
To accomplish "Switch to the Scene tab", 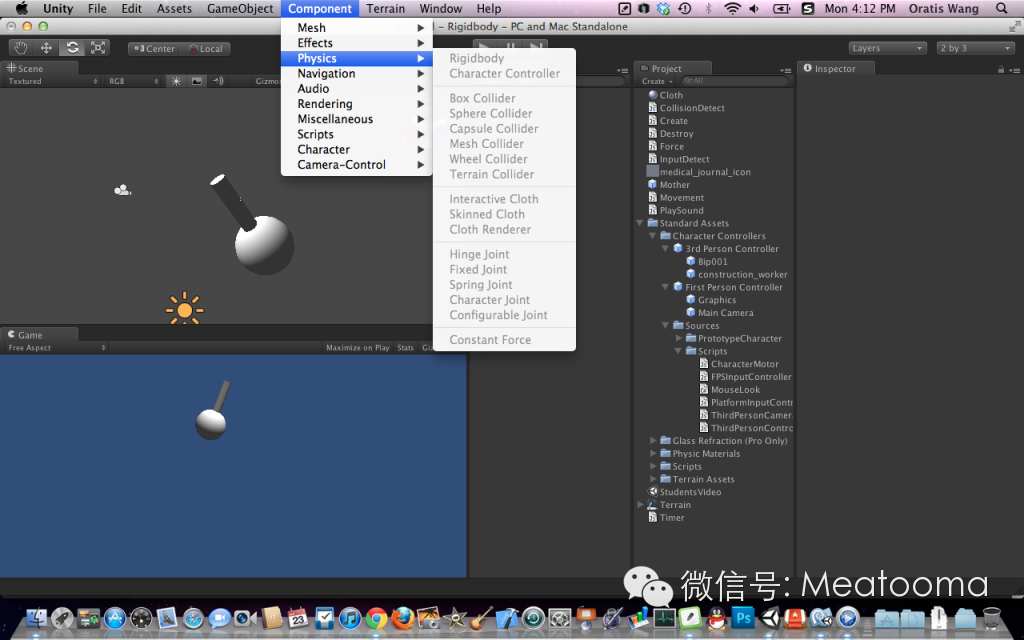I will (39, 69).
